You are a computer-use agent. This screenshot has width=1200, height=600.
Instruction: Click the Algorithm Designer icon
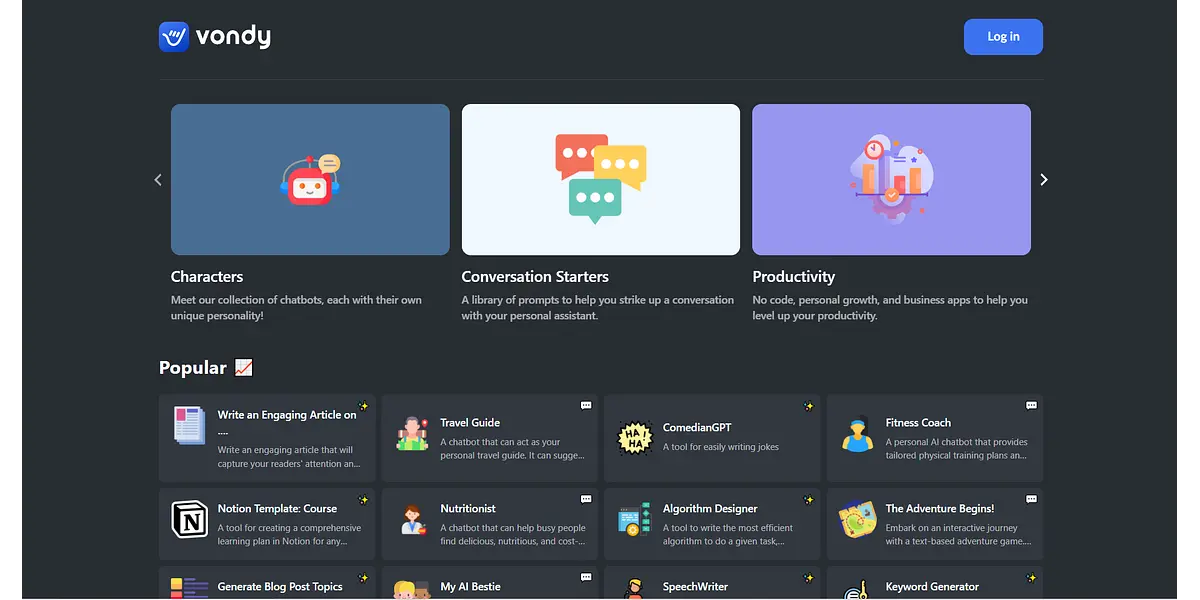point(635,521)
